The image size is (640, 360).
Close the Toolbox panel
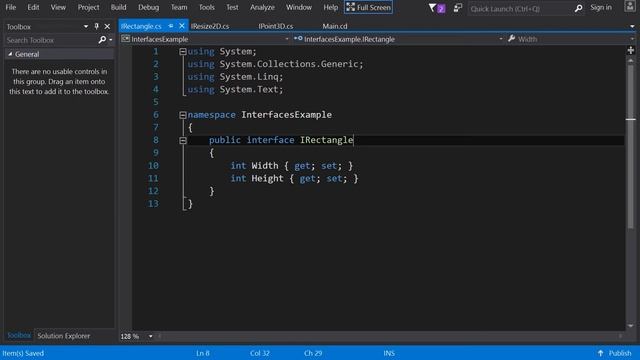107,27
